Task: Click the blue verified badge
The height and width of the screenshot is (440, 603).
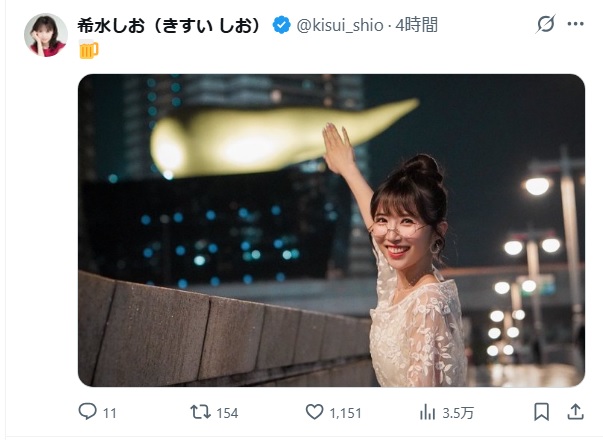Action: 282,25
